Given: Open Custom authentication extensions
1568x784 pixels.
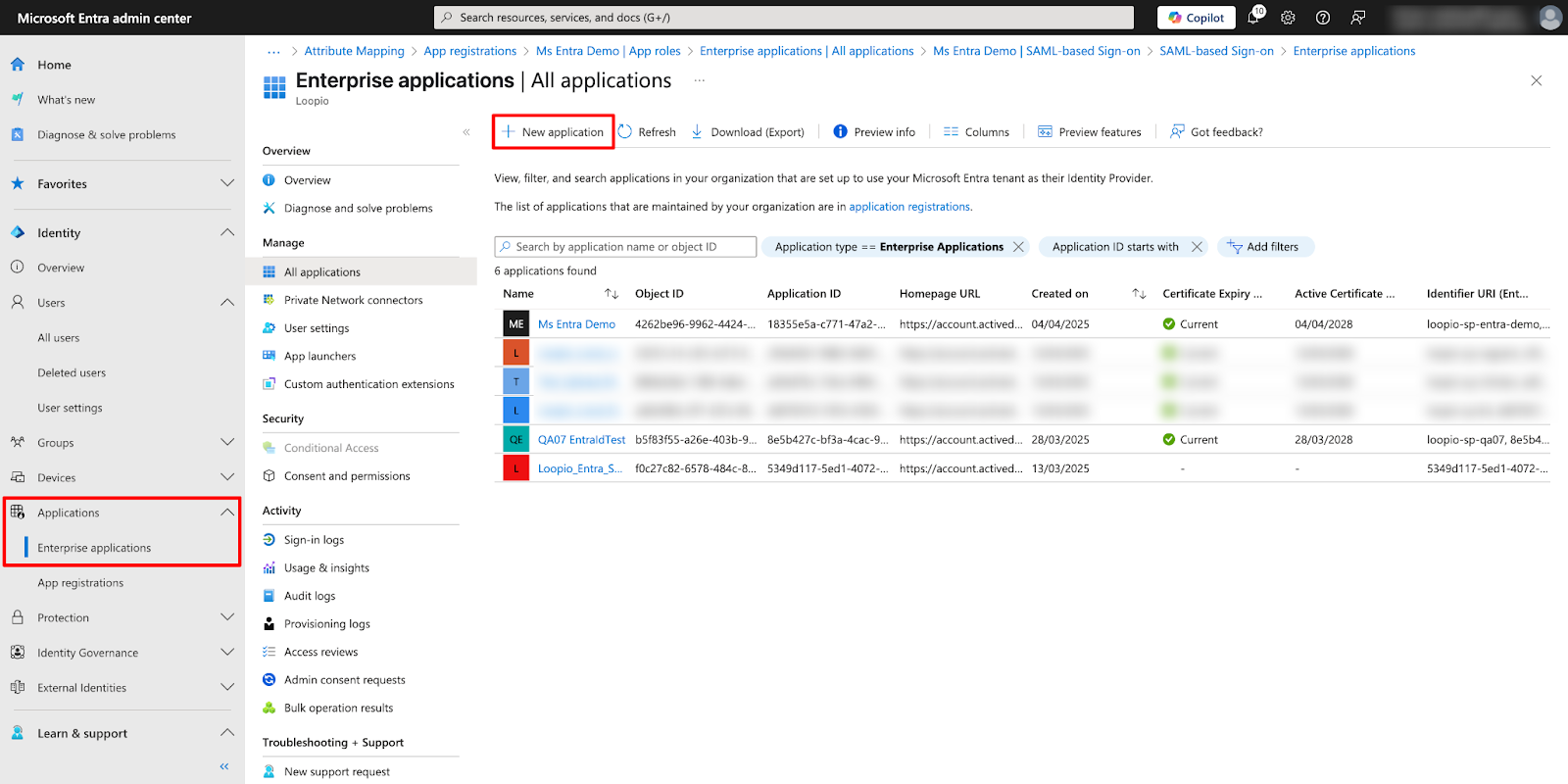Looking at the screenshot, I should point(368,384).
